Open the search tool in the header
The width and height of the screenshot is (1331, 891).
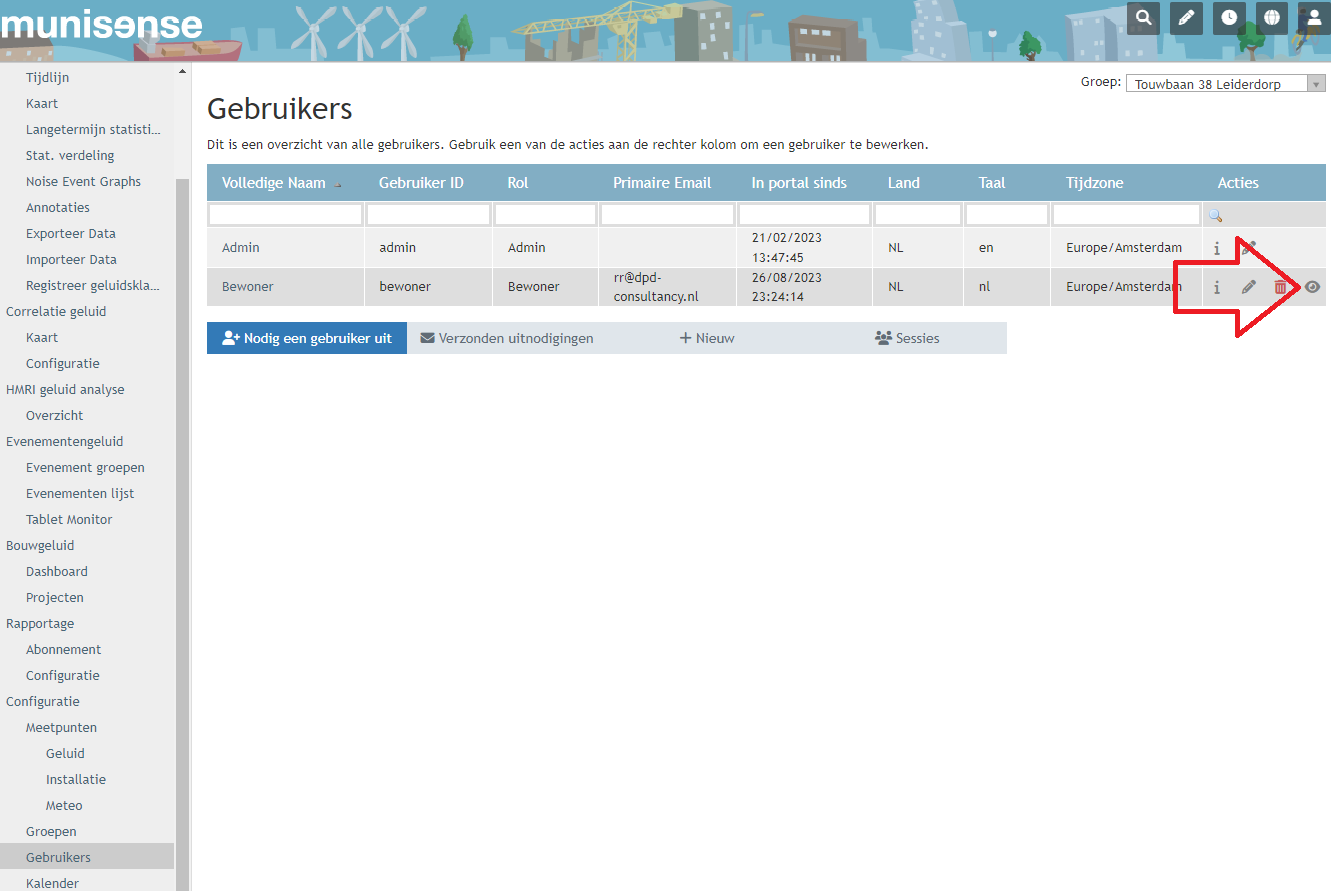click(x=1144, y=18)
